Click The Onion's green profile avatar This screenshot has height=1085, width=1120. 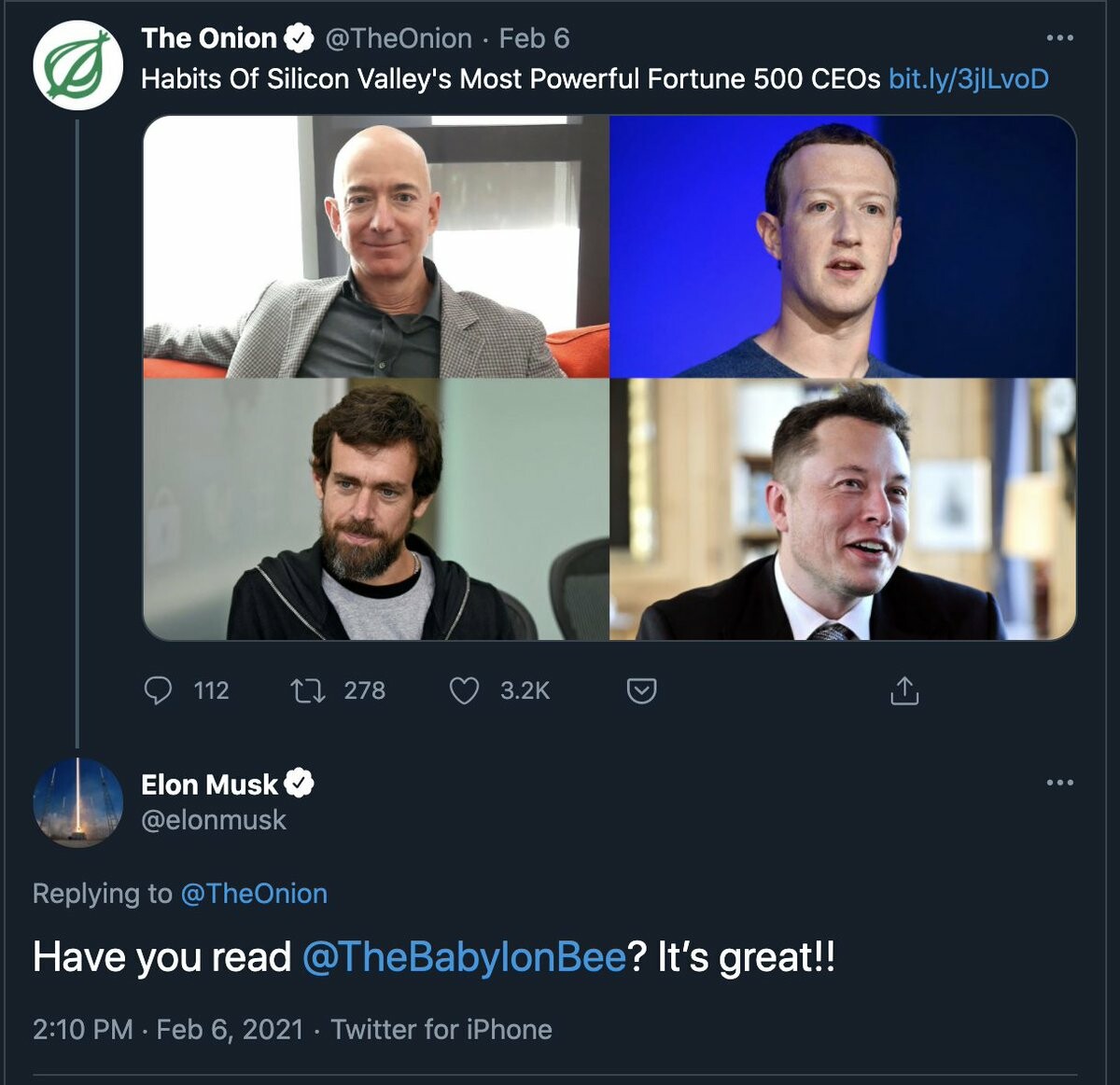(77, 64)
